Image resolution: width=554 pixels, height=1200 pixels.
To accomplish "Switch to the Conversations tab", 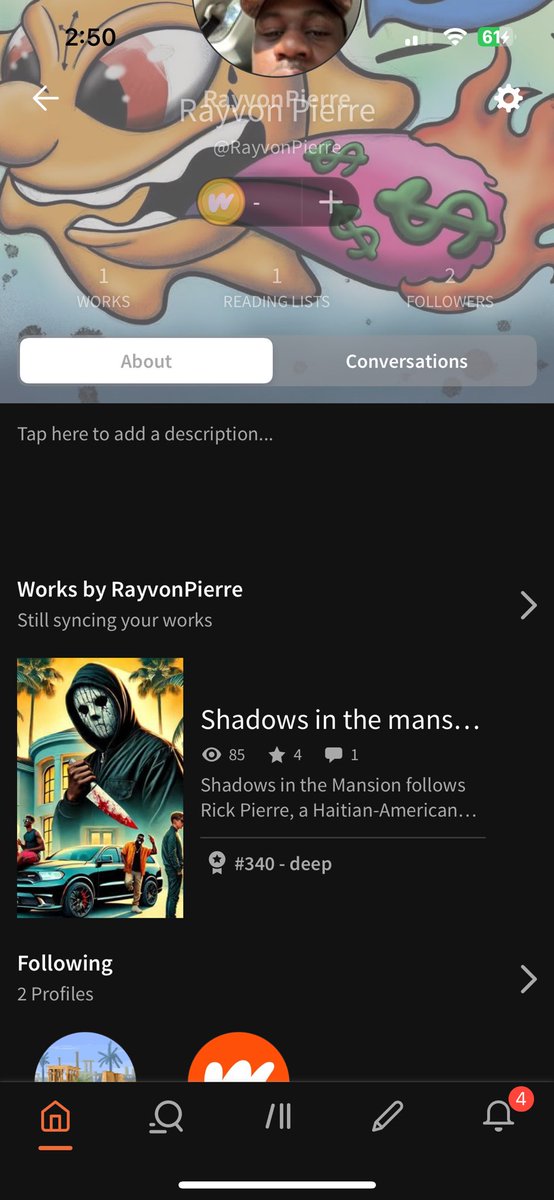I will [x=406, y=361].
